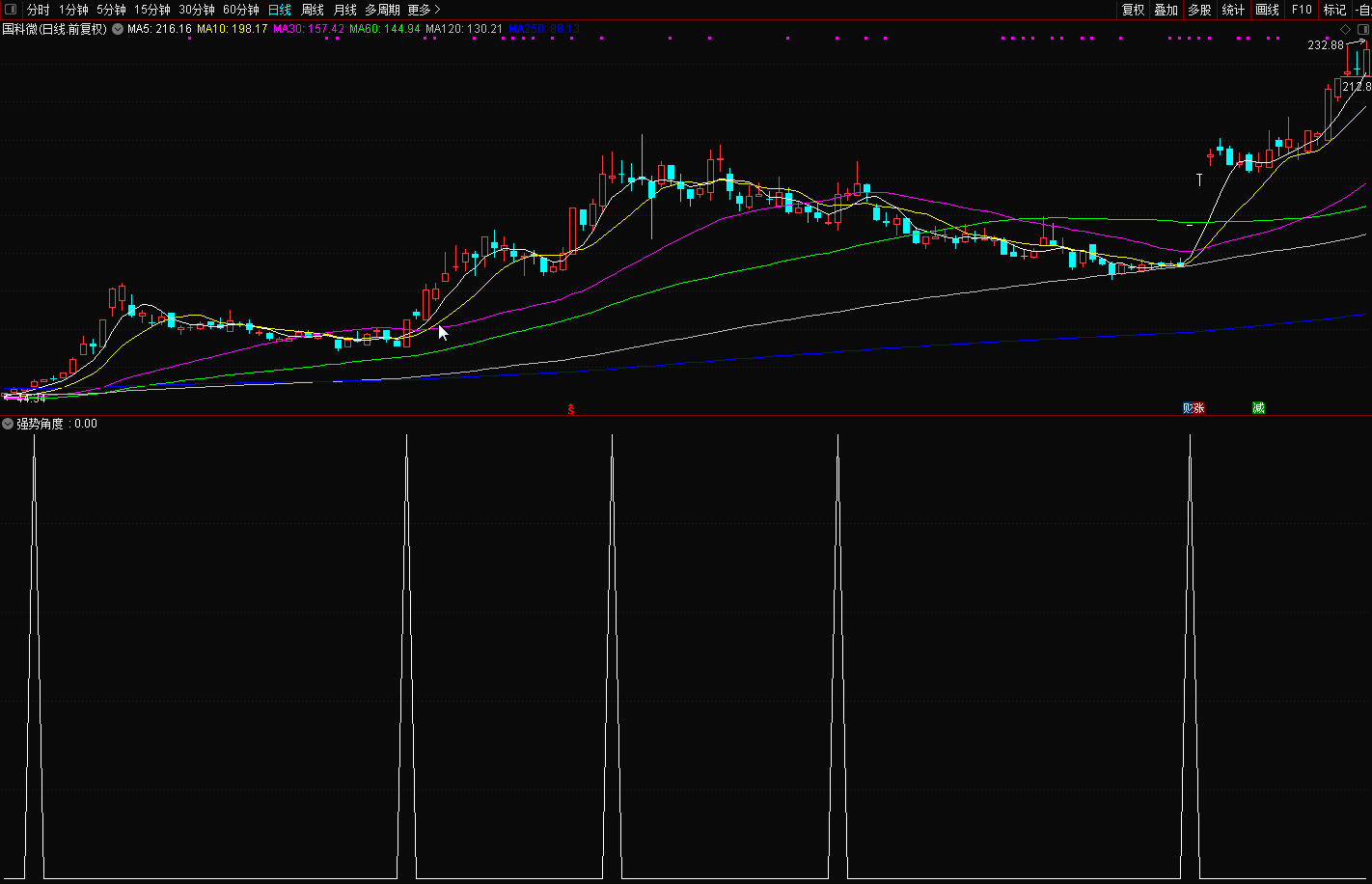Viewport: 1372px width, 884px height.
Task: Click the 统计 statistics button
Action: (1233, 10)
